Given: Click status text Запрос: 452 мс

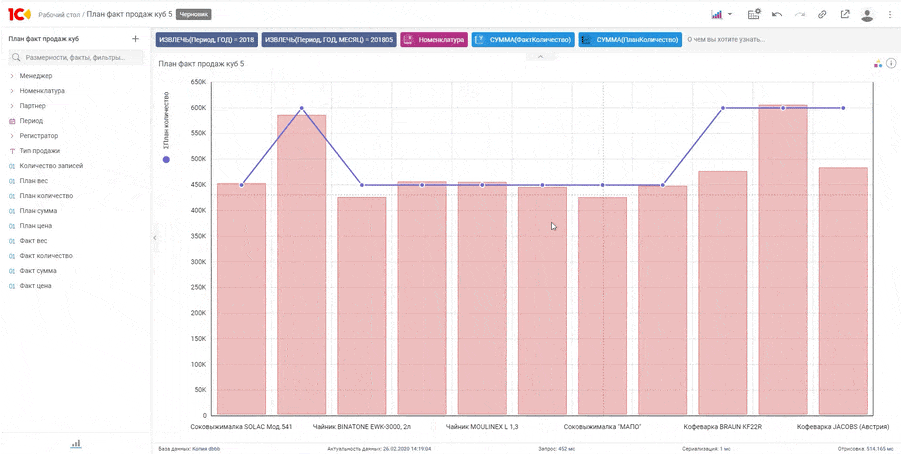Looking at the screenshot, I should 556,449.
